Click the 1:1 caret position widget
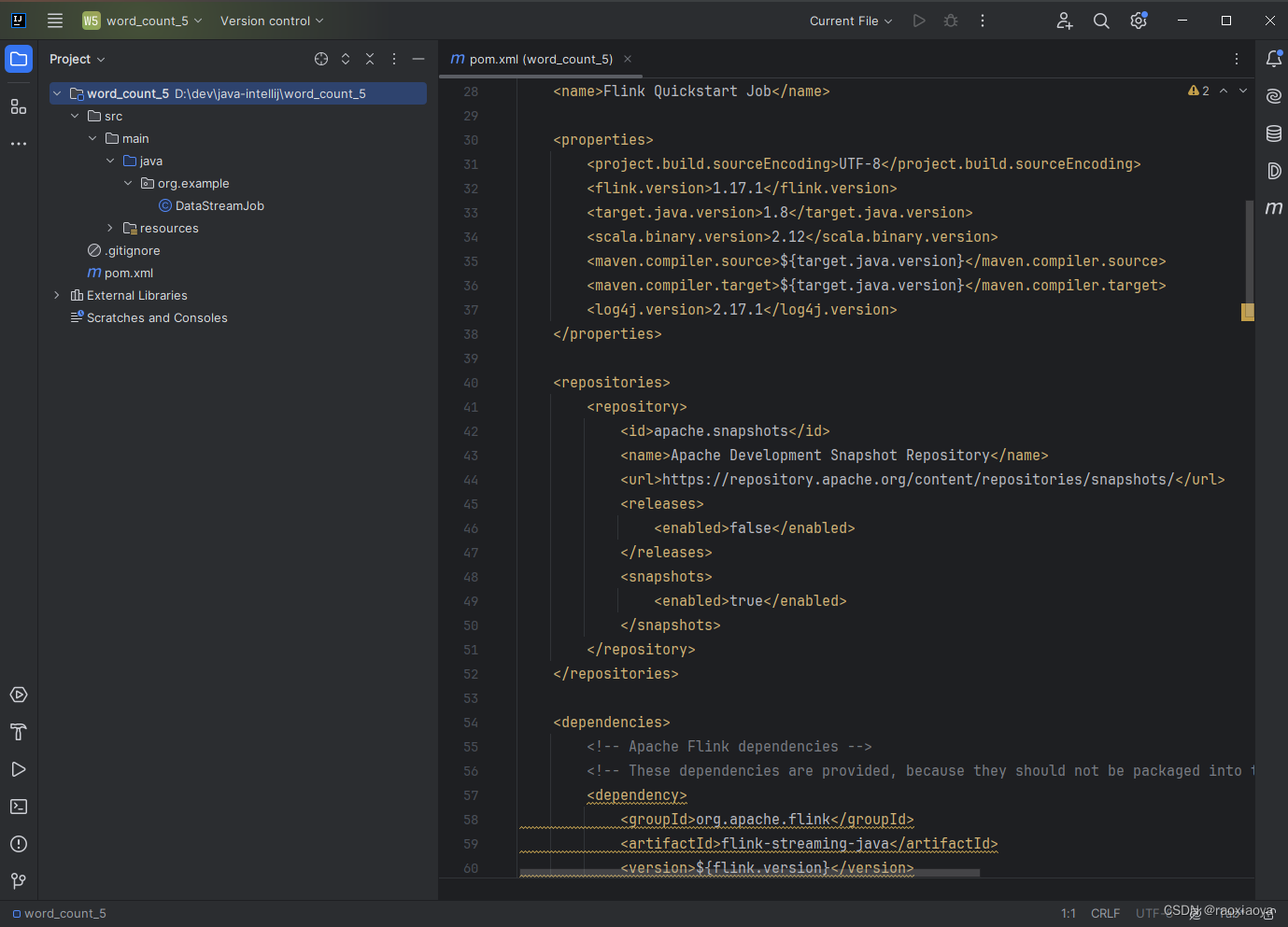The image size is (1288, 927). [x=1069, y=913]
